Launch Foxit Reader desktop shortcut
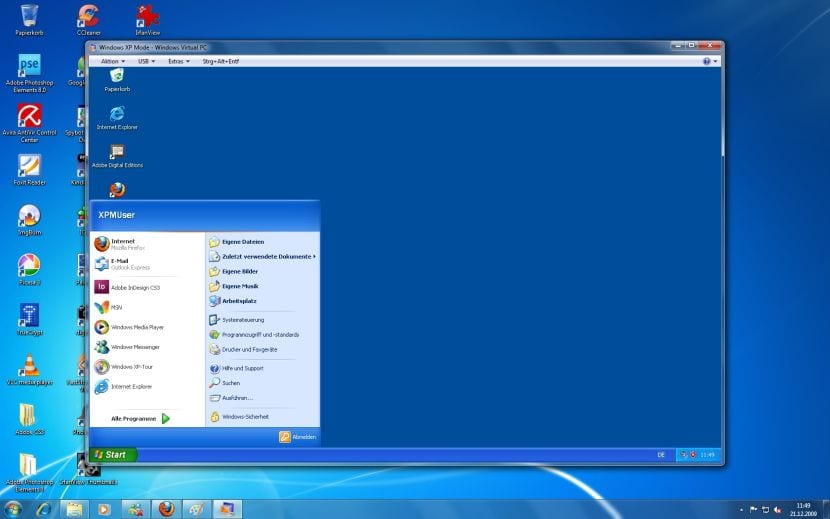 pos(29,169)
